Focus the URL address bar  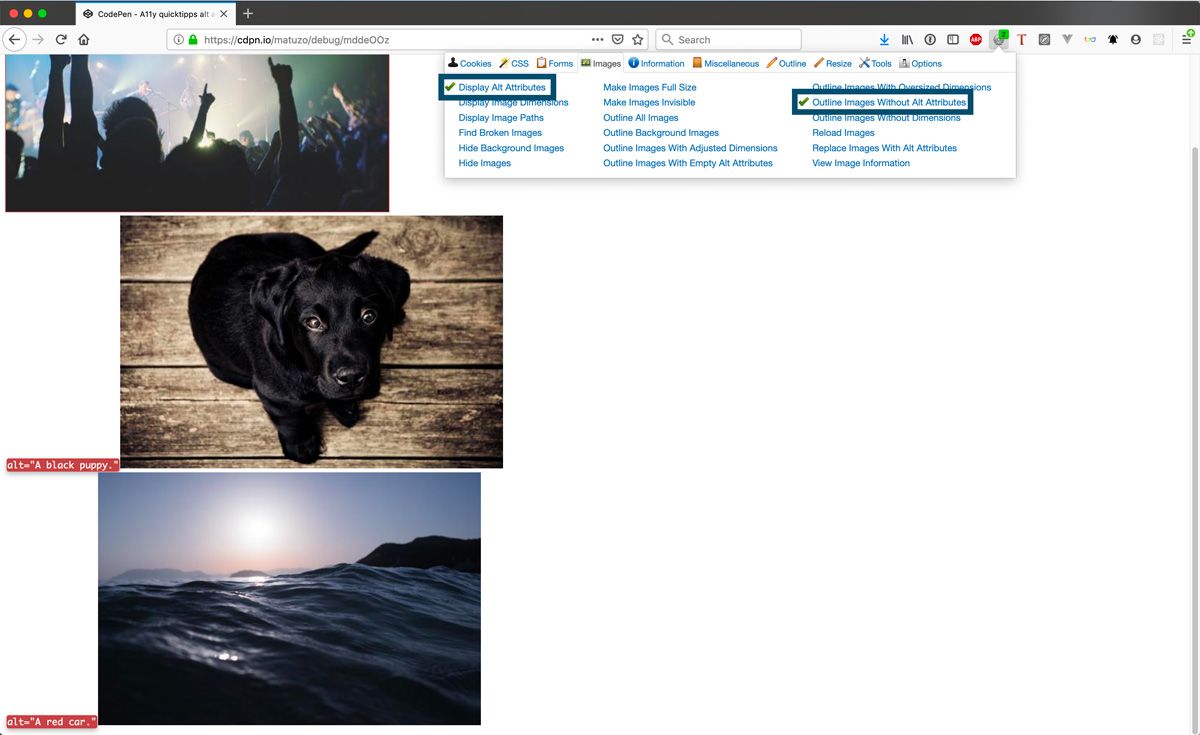[x=395, y=40]
